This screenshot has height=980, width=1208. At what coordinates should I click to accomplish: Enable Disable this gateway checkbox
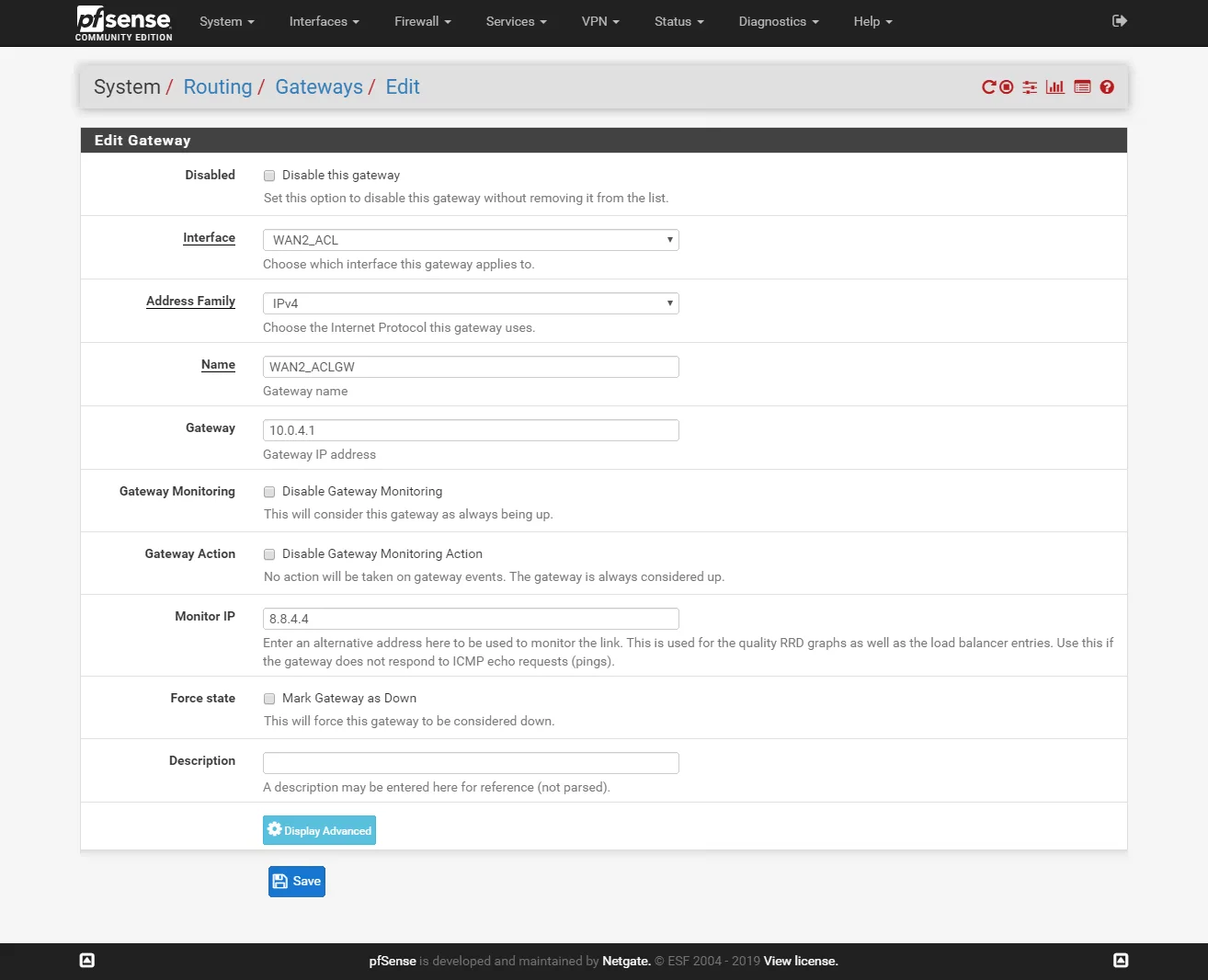click(x=269, y=175)
